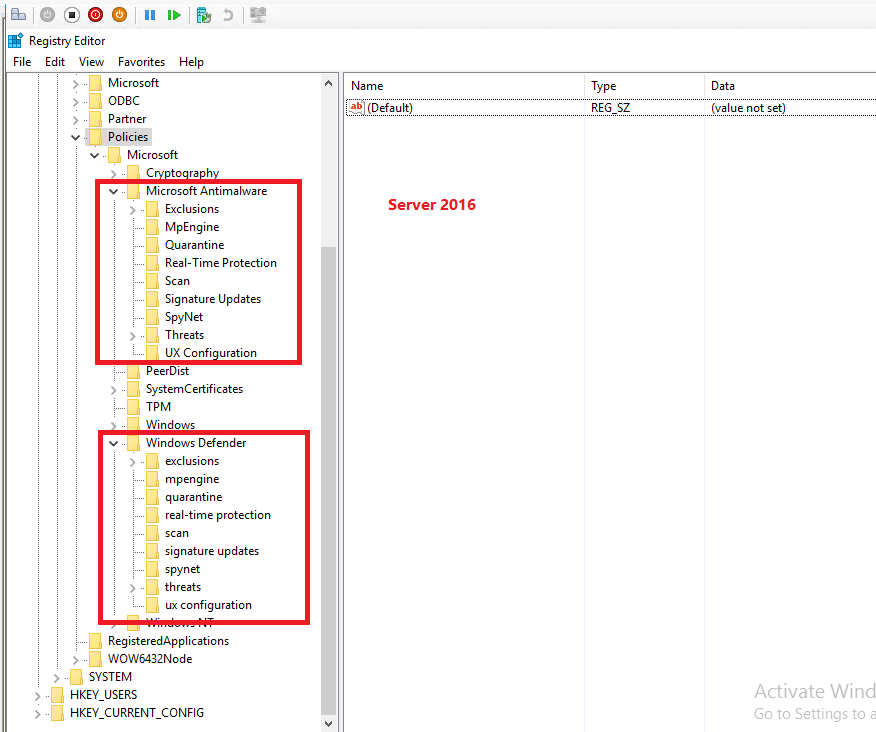Click the tree scrollbar down arrow
The height and width of the screenshot is (732, 876).
coord(328,724)
